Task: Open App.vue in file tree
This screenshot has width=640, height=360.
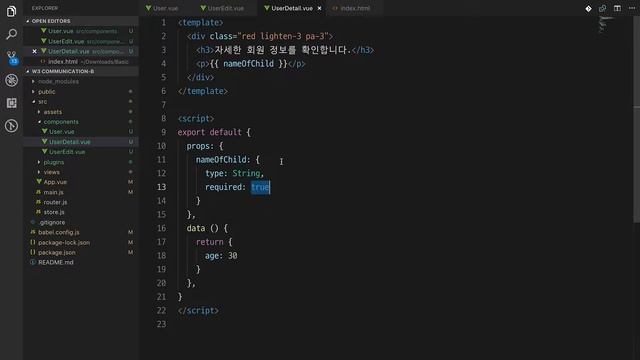Action: pyautogui.click(x=81, y=182)
